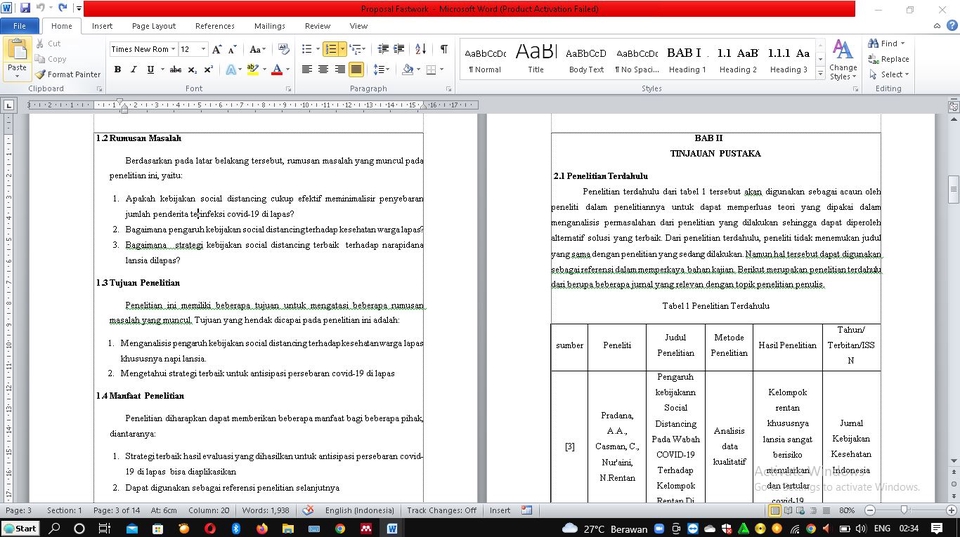Click the Word Help question mark icon

click(x=952, y=25)
